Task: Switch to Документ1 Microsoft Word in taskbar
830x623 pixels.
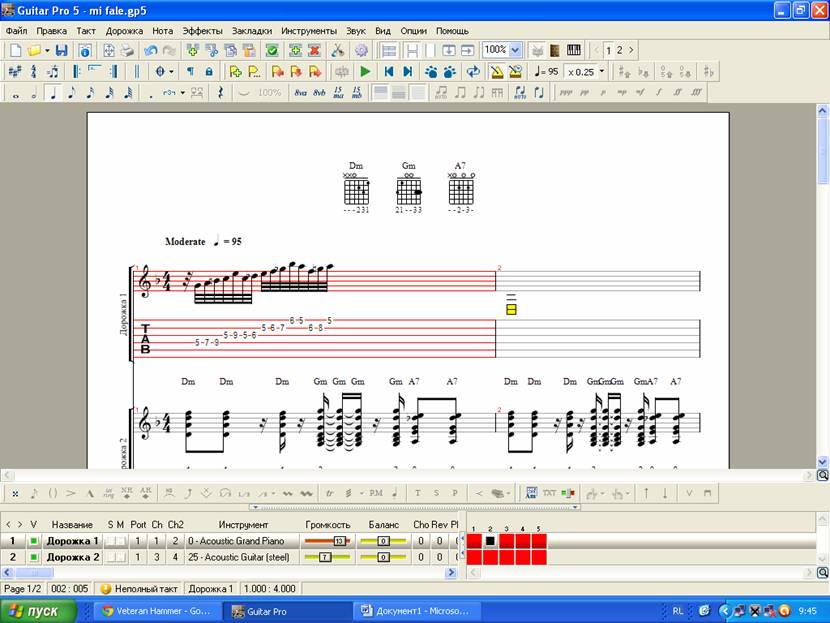Action: (417, 611)
